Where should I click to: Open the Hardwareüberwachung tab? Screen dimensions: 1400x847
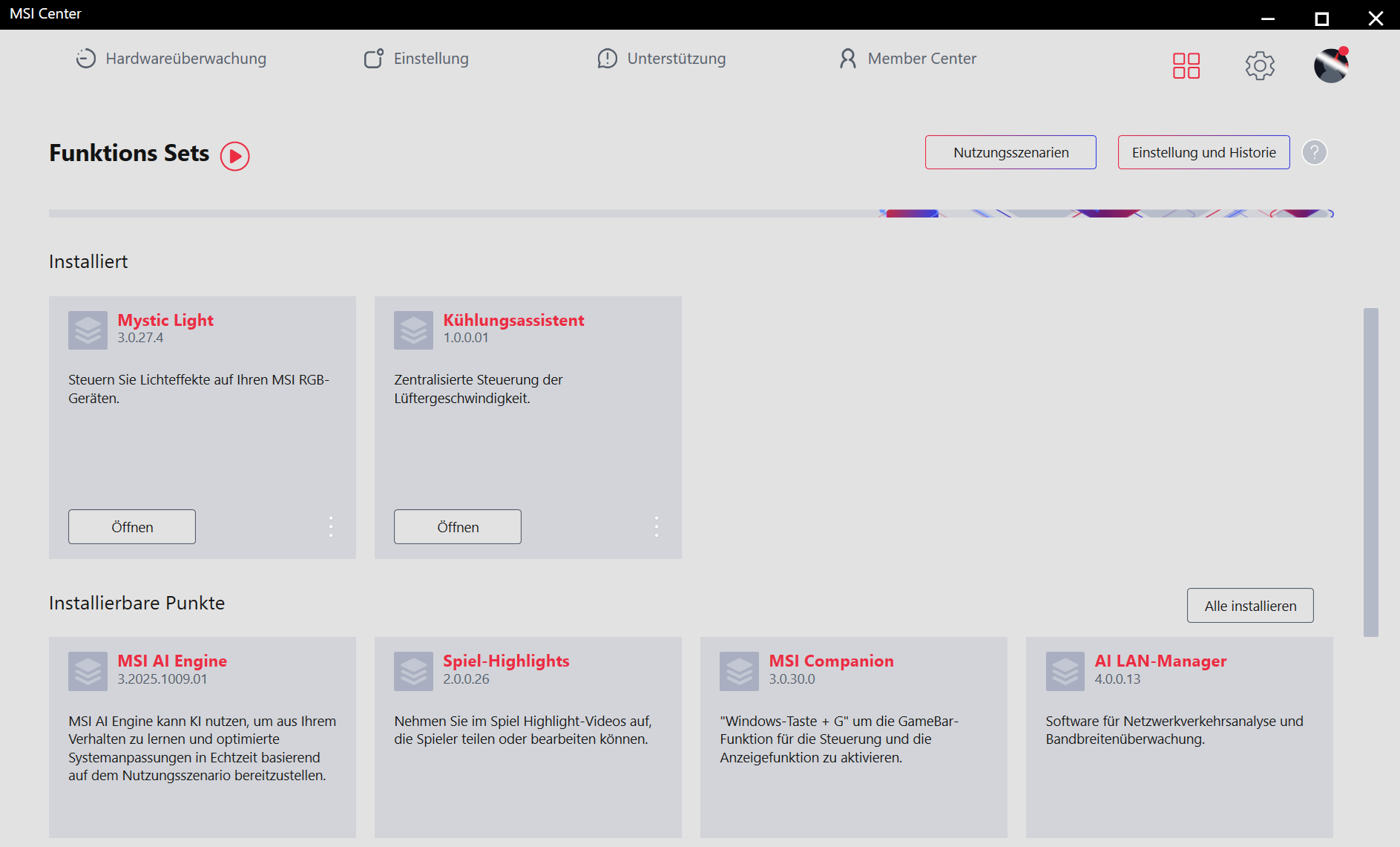pos(171,59)
